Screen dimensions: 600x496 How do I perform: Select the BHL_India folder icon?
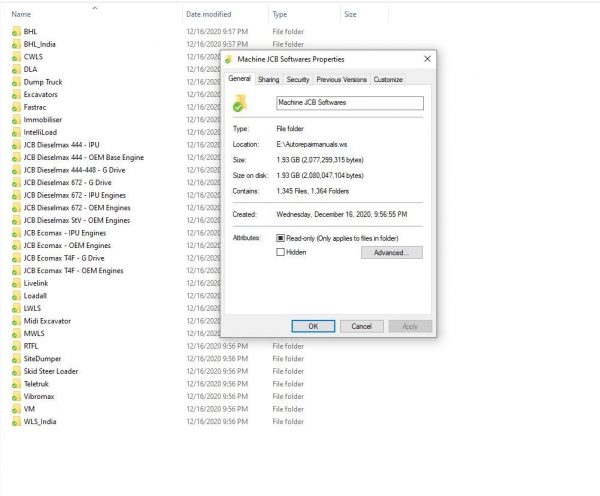(x=16, y=44)
